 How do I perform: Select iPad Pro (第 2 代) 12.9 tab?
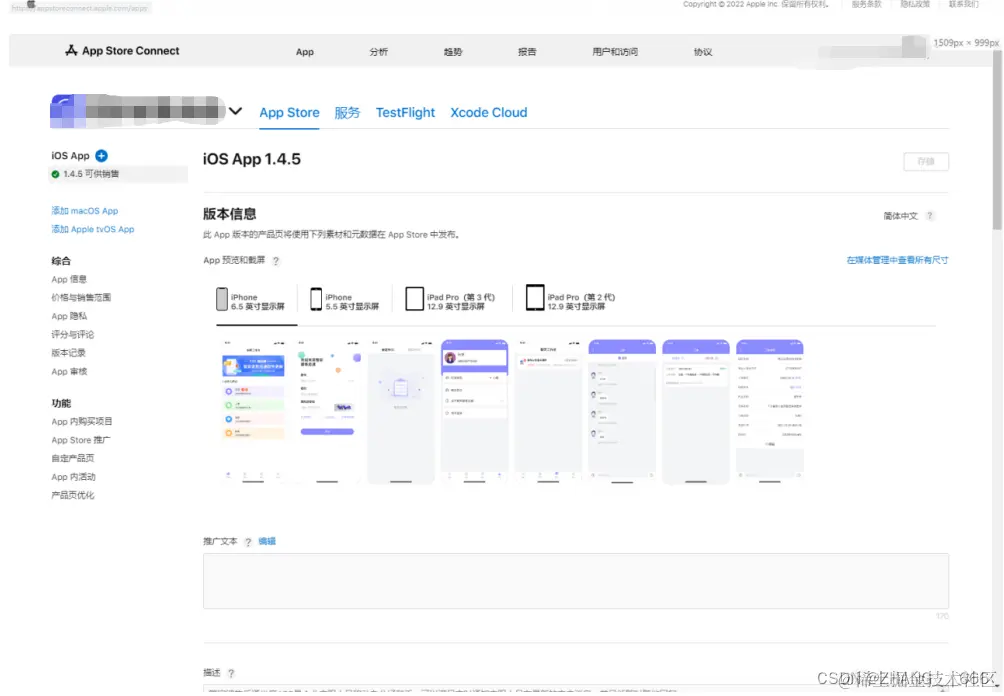(571, 300)
